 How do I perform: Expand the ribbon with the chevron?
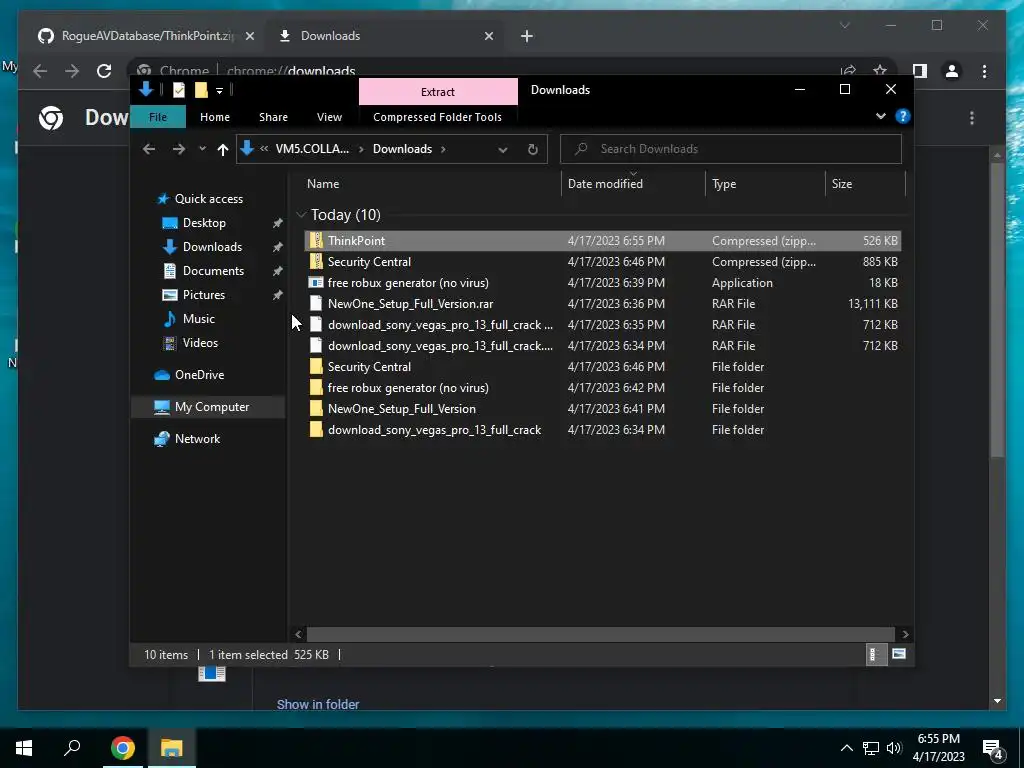pos(880,116)
